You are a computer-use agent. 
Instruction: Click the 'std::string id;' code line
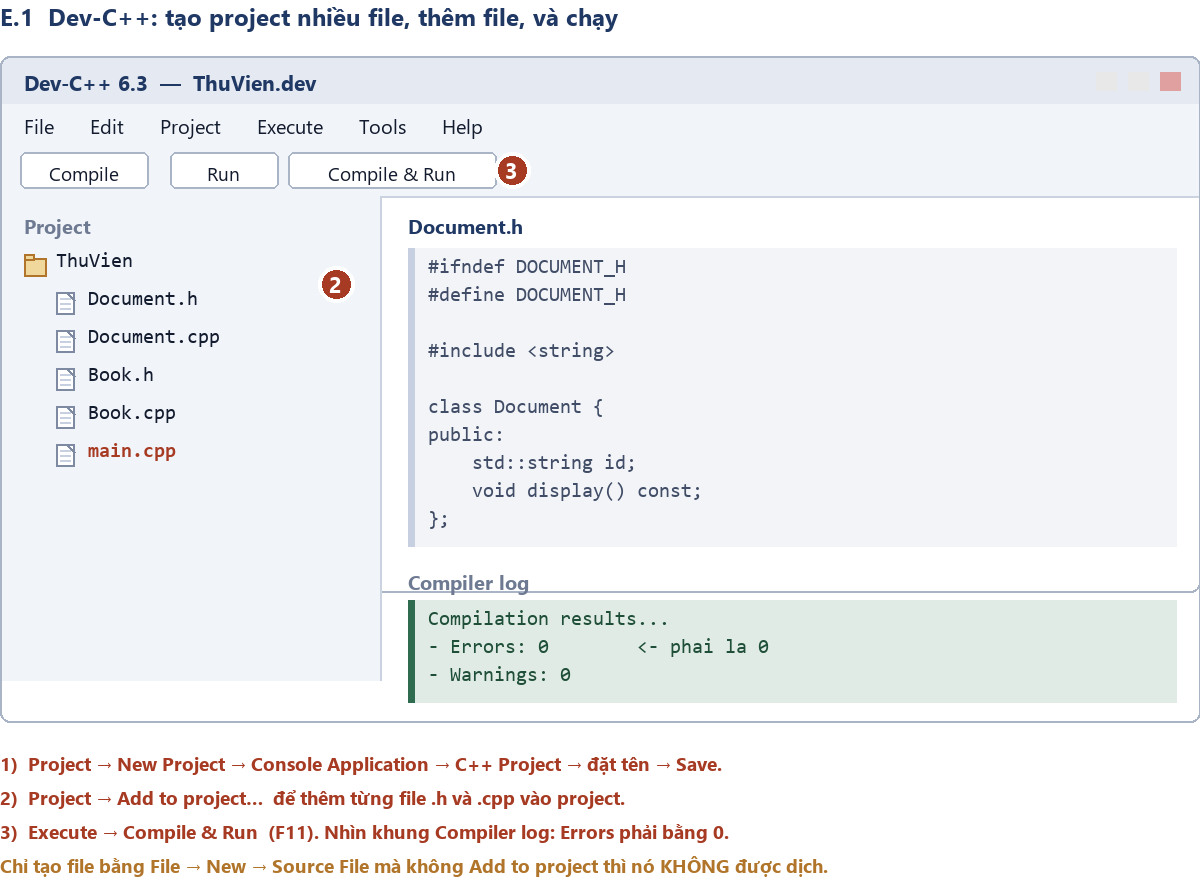554,463
